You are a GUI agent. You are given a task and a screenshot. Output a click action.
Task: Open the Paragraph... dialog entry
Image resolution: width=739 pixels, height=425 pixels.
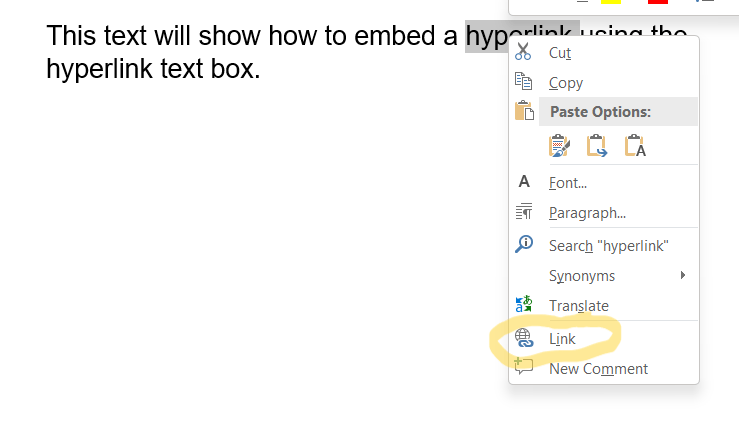[x=587, y=213]
